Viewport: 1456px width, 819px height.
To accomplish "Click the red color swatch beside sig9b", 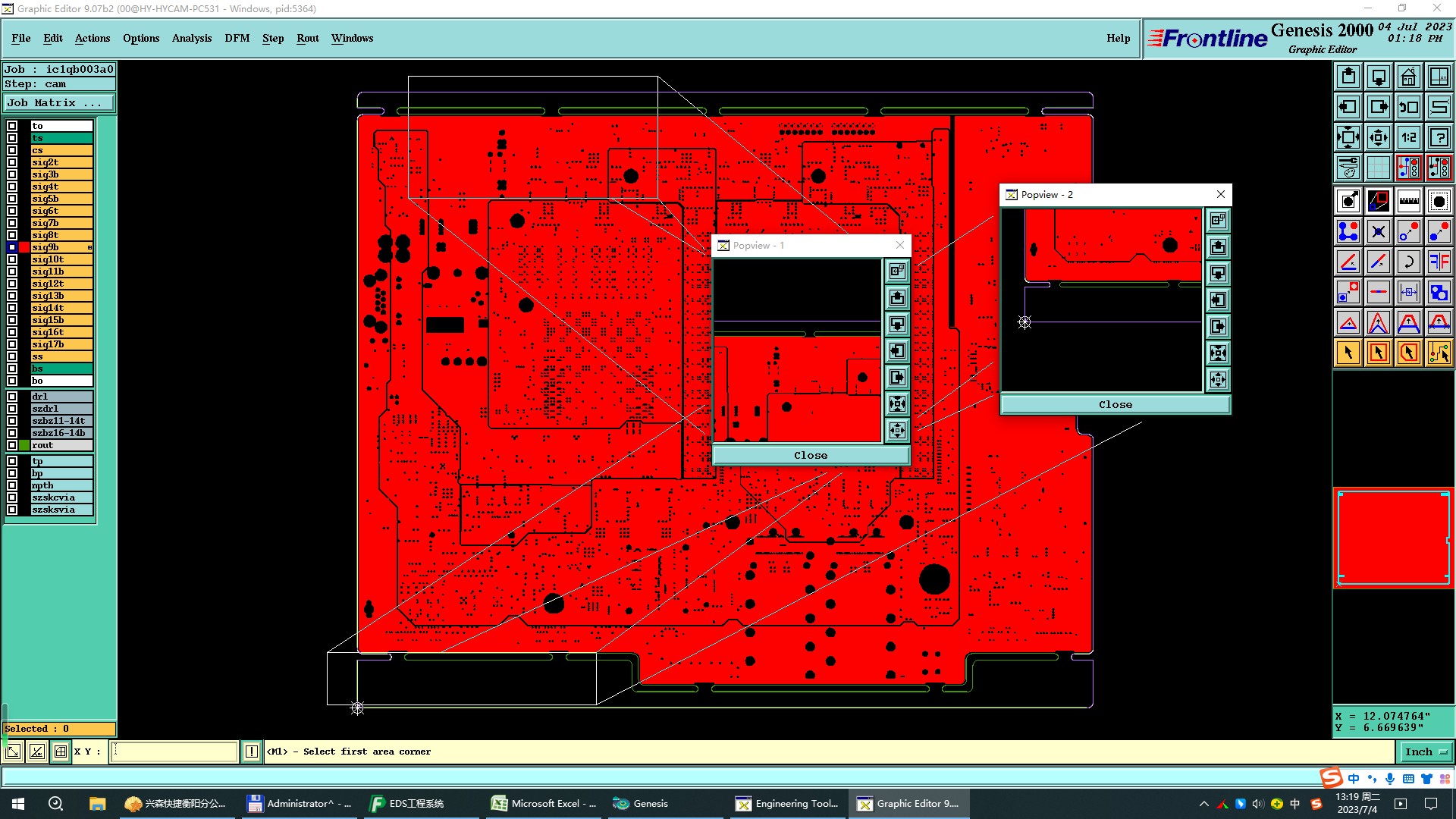I will pyautogui.click(x=24, y=247).
